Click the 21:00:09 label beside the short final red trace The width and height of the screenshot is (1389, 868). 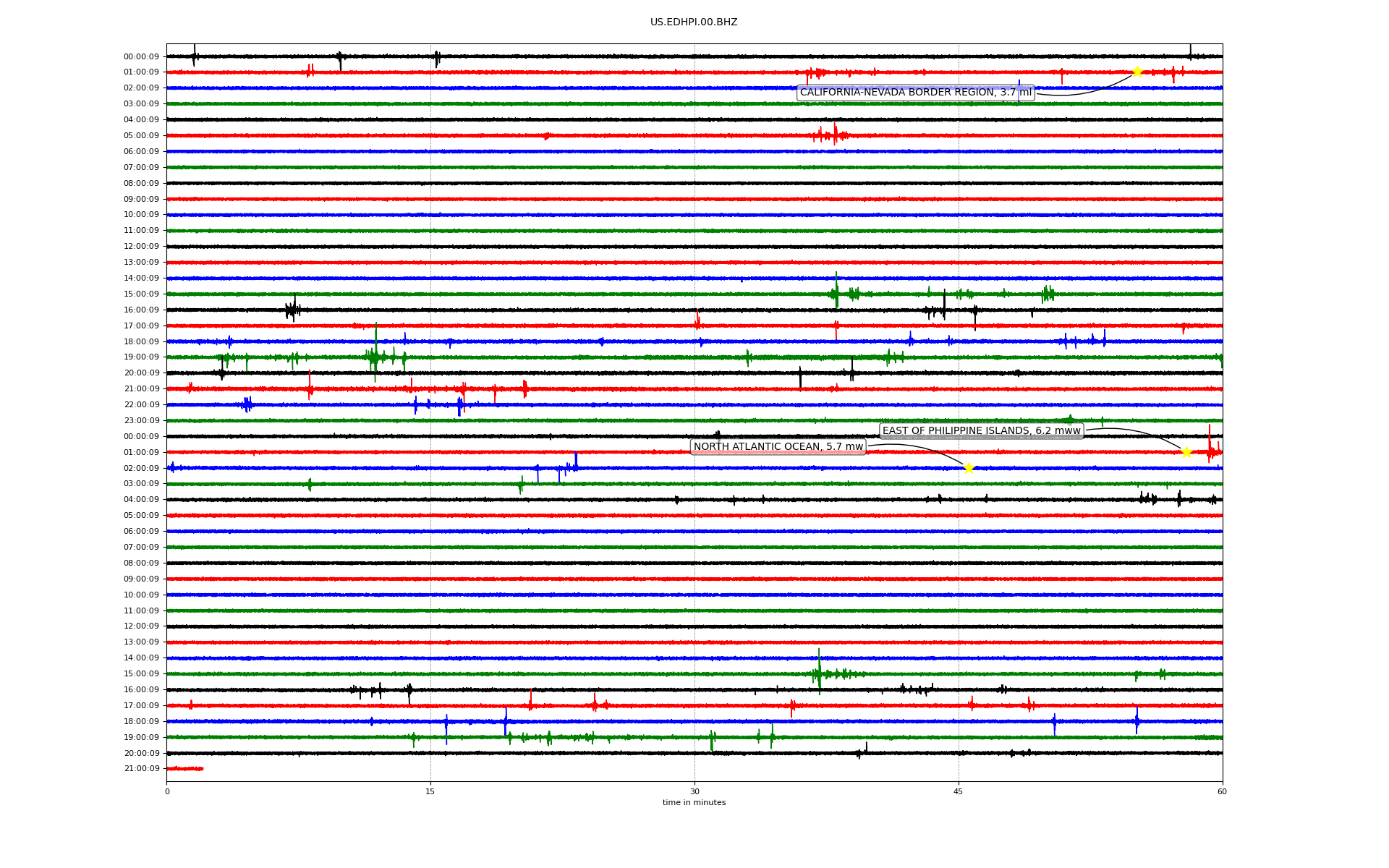pos(141,769)
